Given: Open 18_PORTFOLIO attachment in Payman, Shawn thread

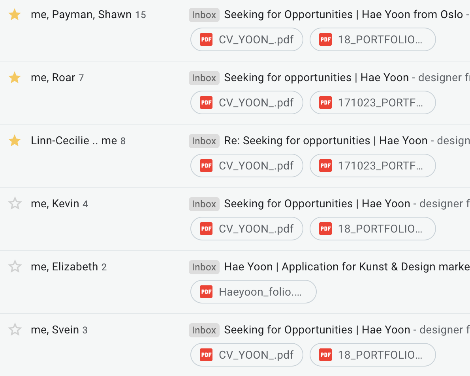Looking at the screenshot, I should pyautogui.click(x=373, y=40).
